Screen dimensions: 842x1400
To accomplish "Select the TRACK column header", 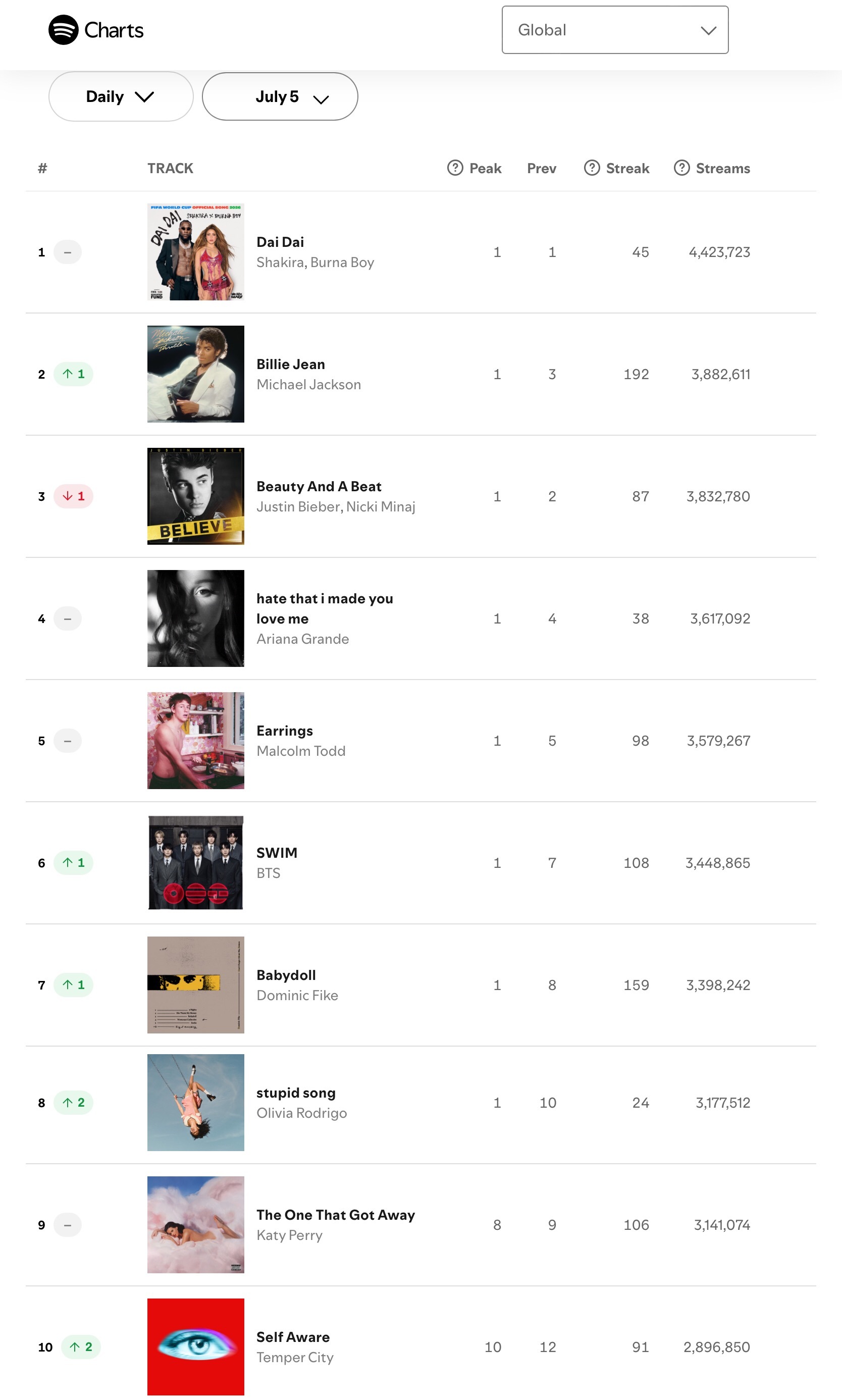I will coord(170,169).
